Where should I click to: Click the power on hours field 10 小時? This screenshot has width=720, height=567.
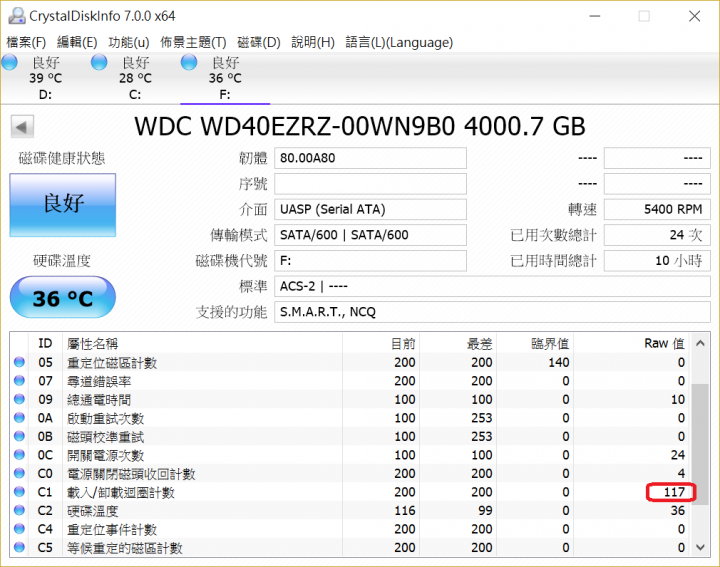(x=657, y=261)
